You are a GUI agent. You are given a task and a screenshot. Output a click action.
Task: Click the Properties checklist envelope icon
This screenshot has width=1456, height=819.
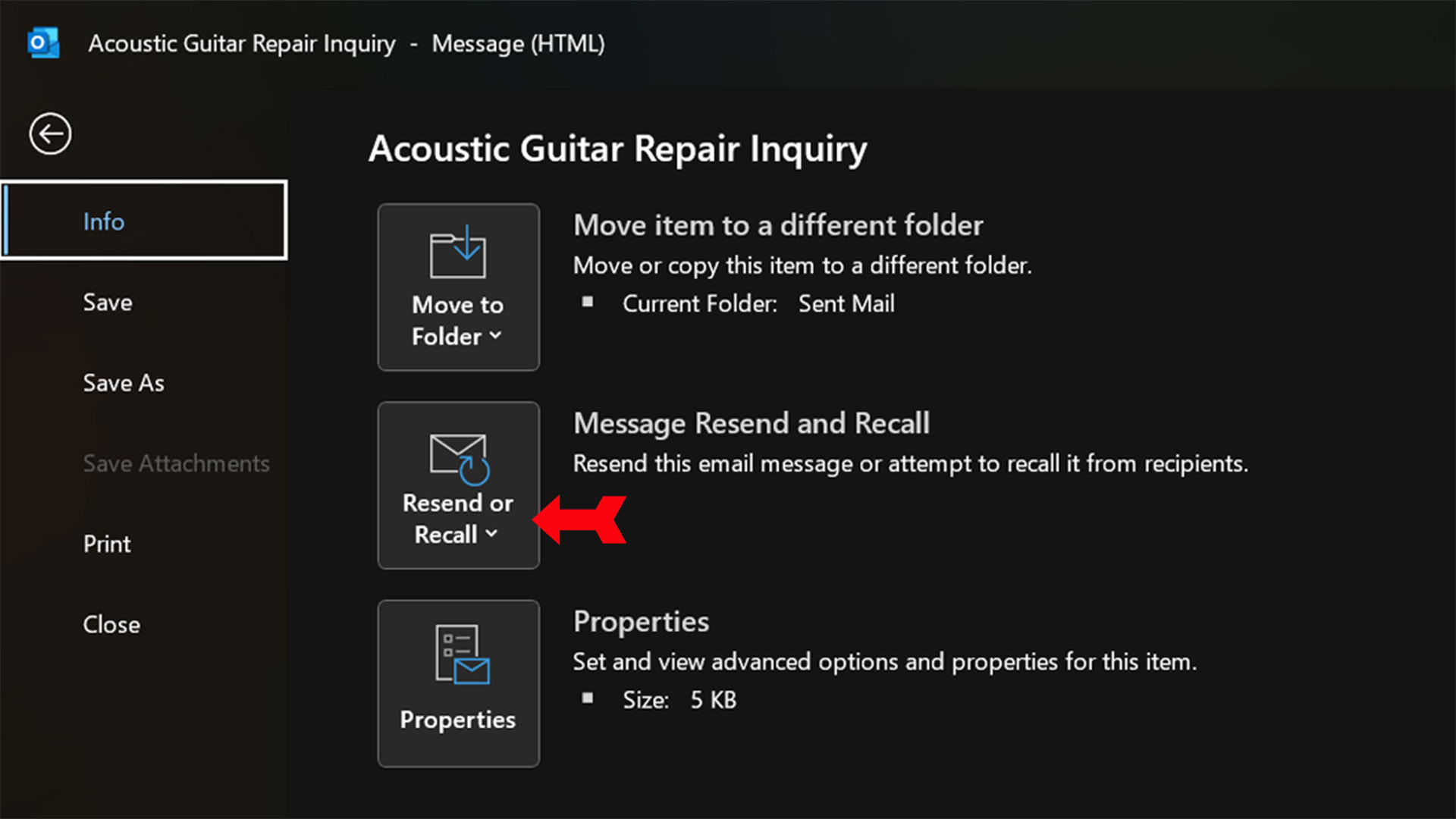pyautogui.click(x=461, y=654)
